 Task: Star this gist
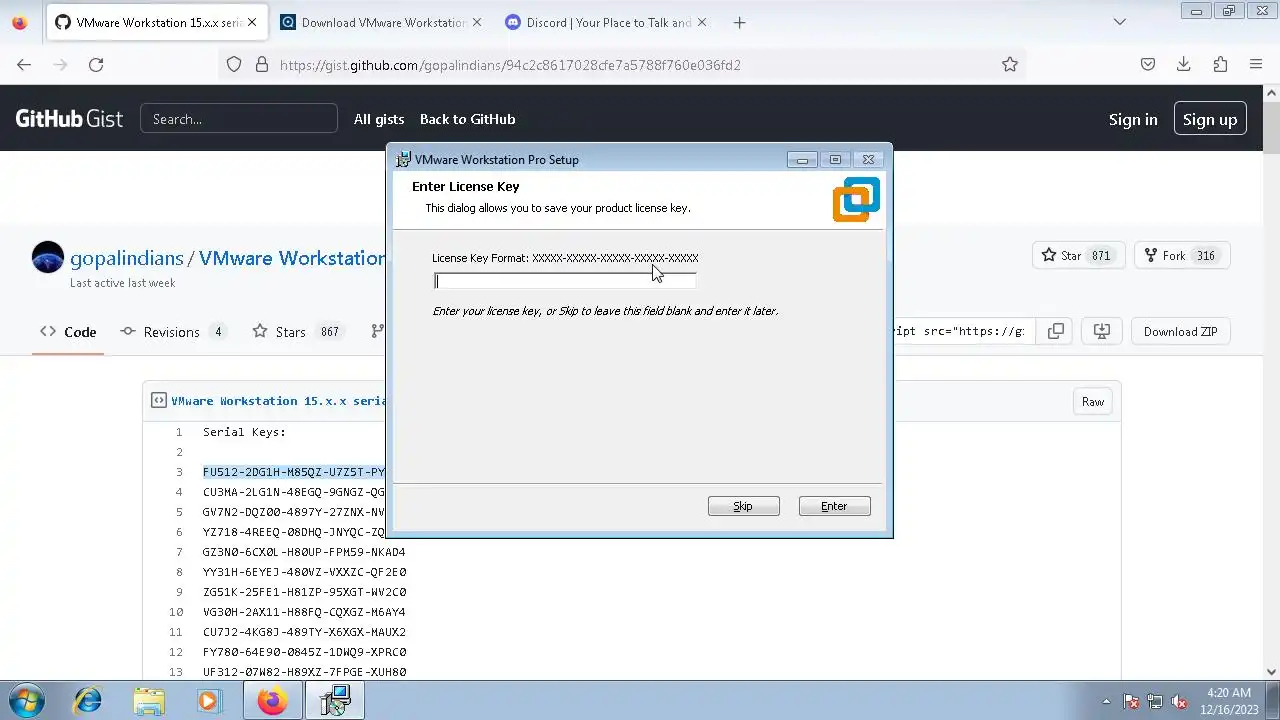(x=1062, y=255)
